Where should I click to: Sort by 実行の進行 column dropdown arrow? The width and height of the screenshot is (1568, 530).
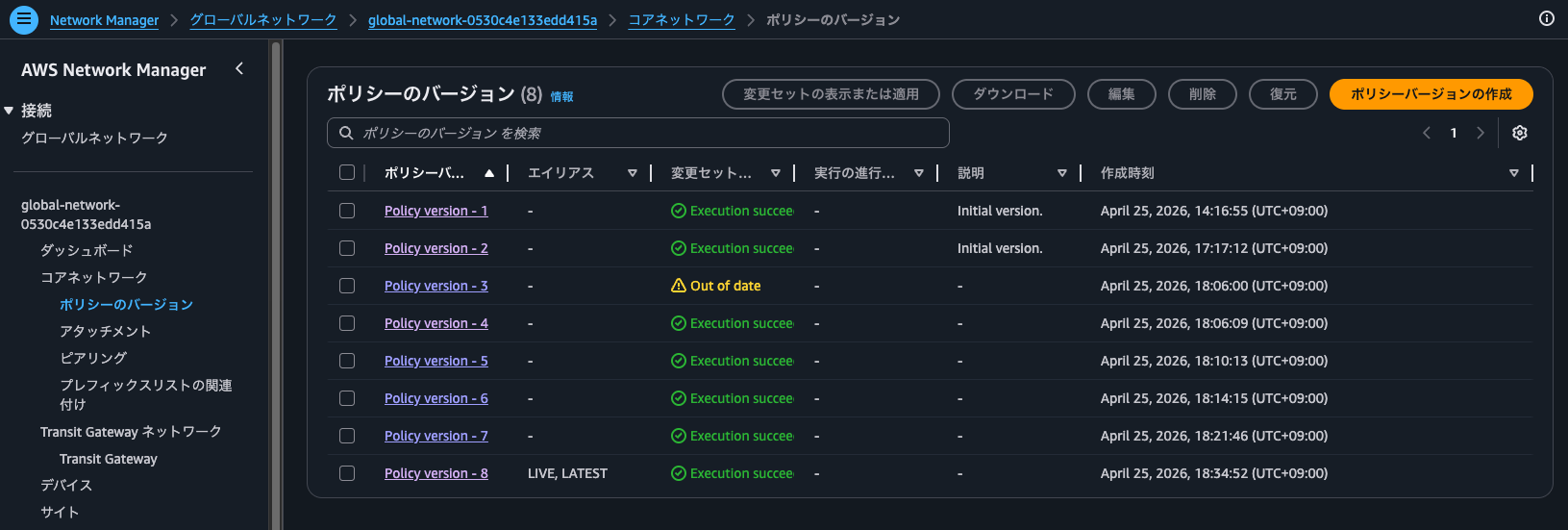tap(919, 173)
